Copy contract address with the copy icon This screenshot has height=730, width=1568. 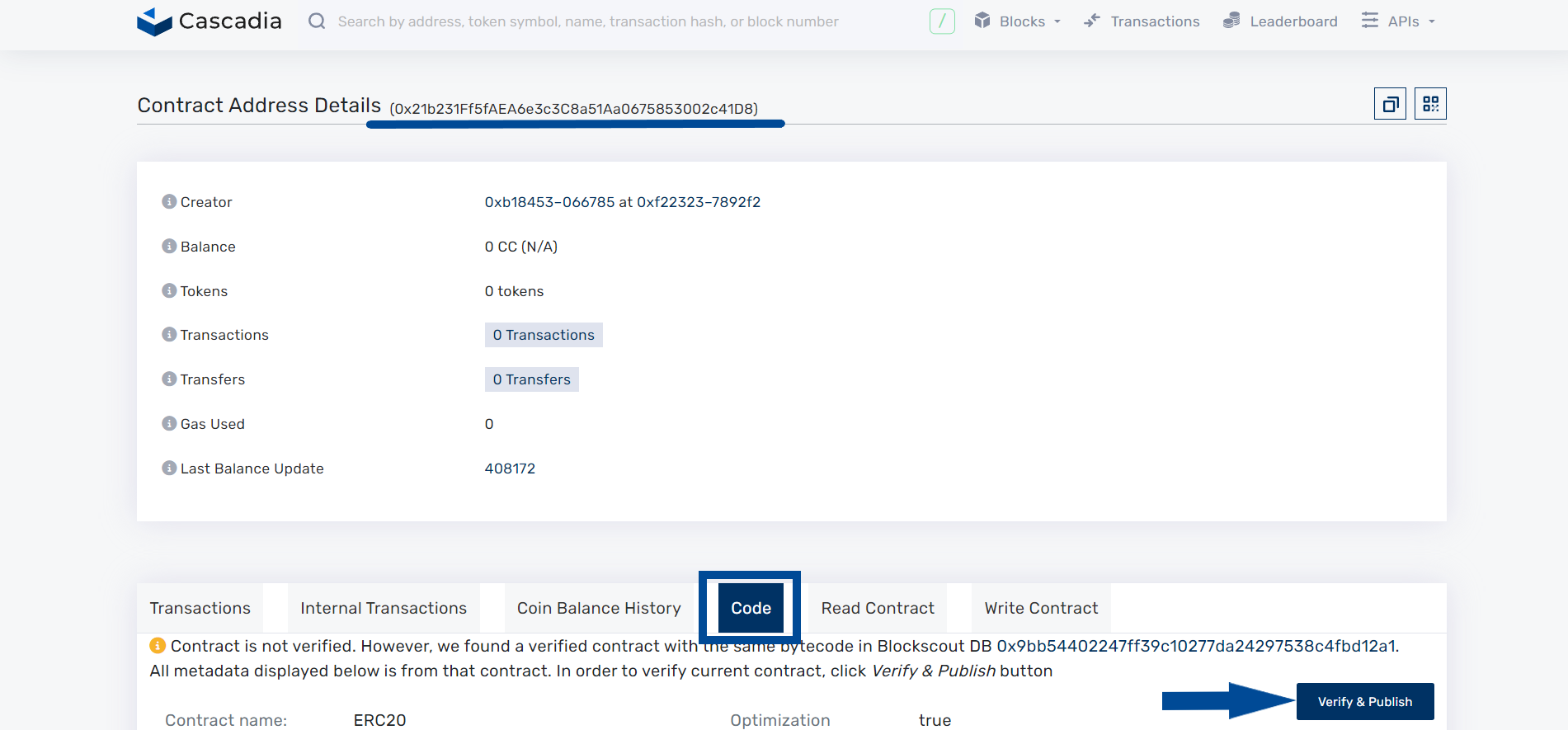pos(1390,104)
